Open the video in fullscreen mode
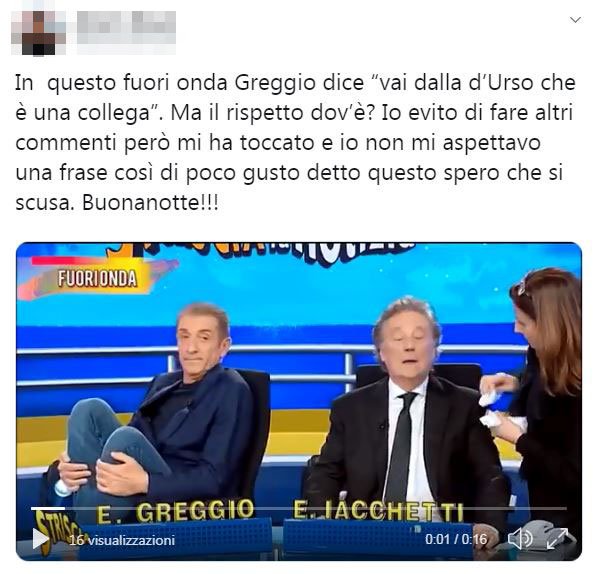Screen dimensions: 597x574 557,539
